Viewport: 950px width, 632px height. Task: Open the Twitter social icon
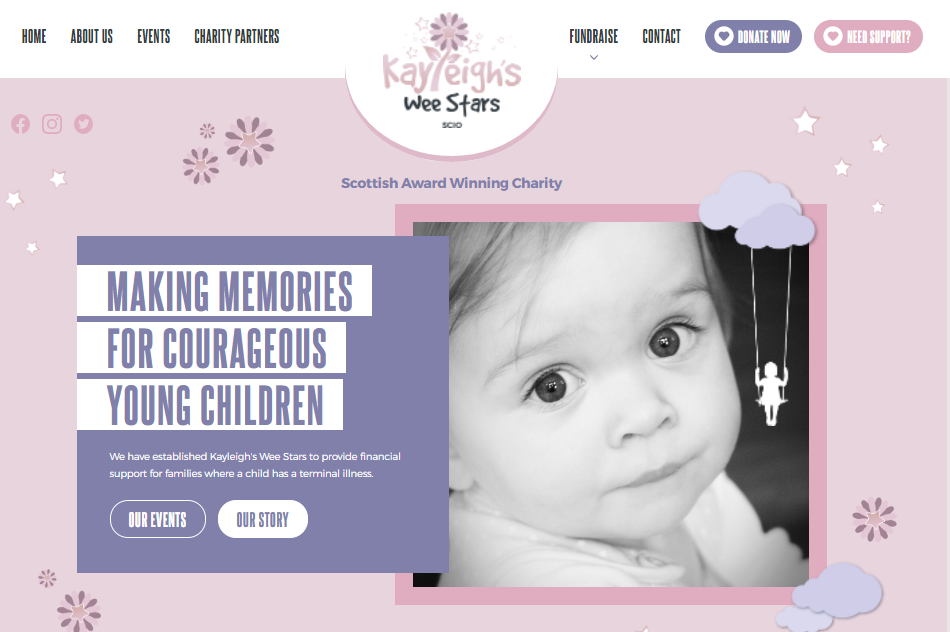(84, 124)
